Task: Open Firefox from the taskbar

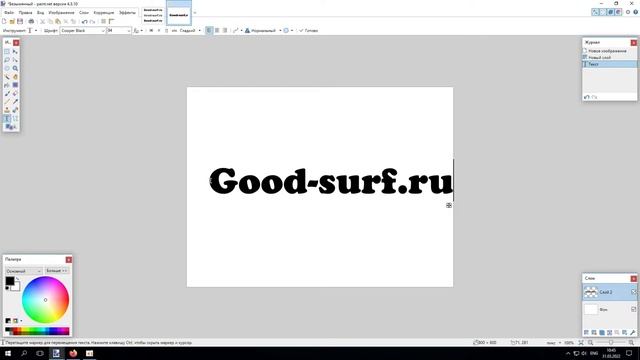Action: point(73,353)
